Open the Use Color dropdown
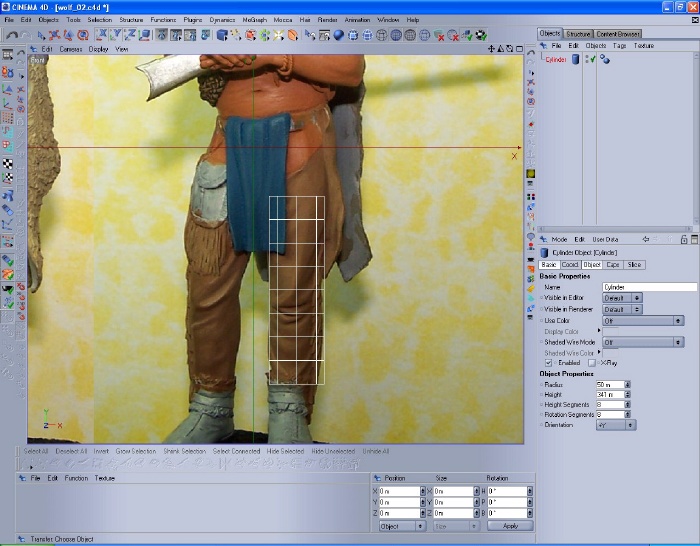The height and width of the screenshot is (546, 700). click(x=642, y=320)
